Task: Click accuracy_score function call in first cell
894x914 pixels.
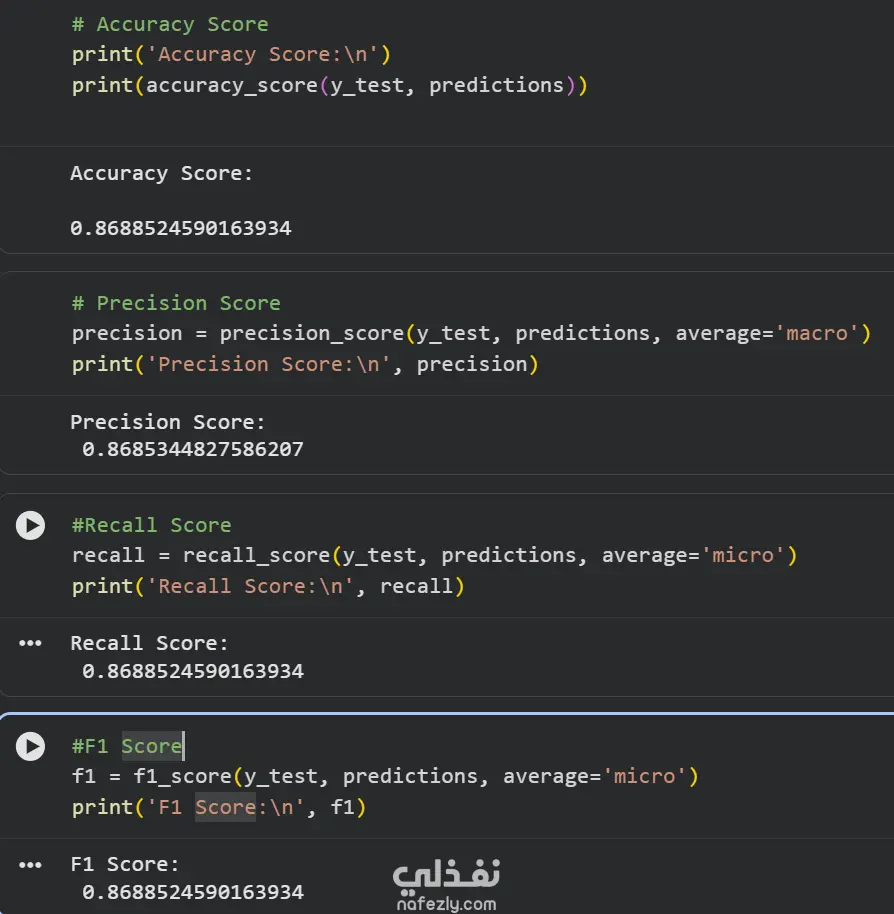Action: (232, 85)
